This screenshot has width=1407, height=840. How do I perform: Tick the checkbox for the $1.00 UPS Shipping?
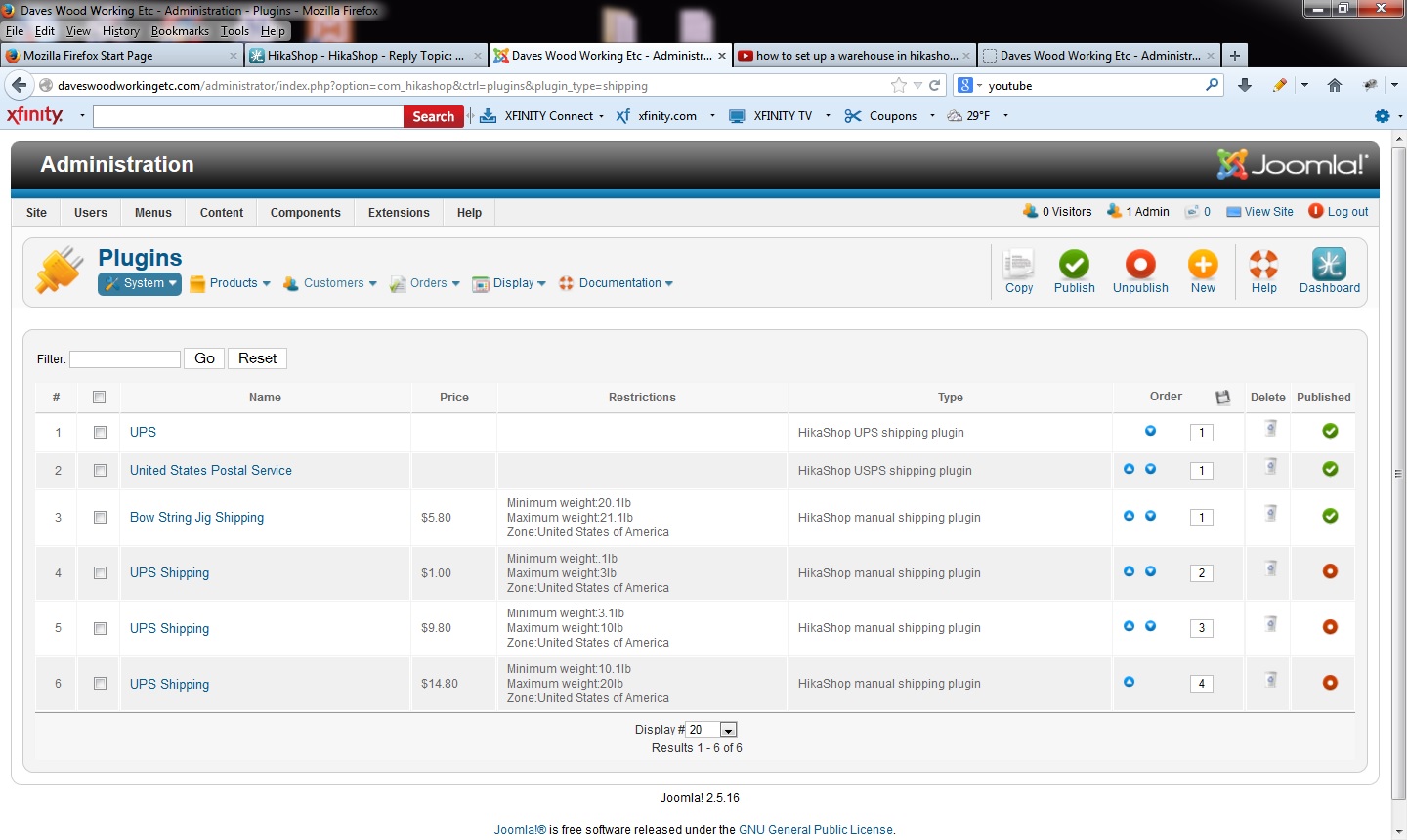[x=100, y=573]
